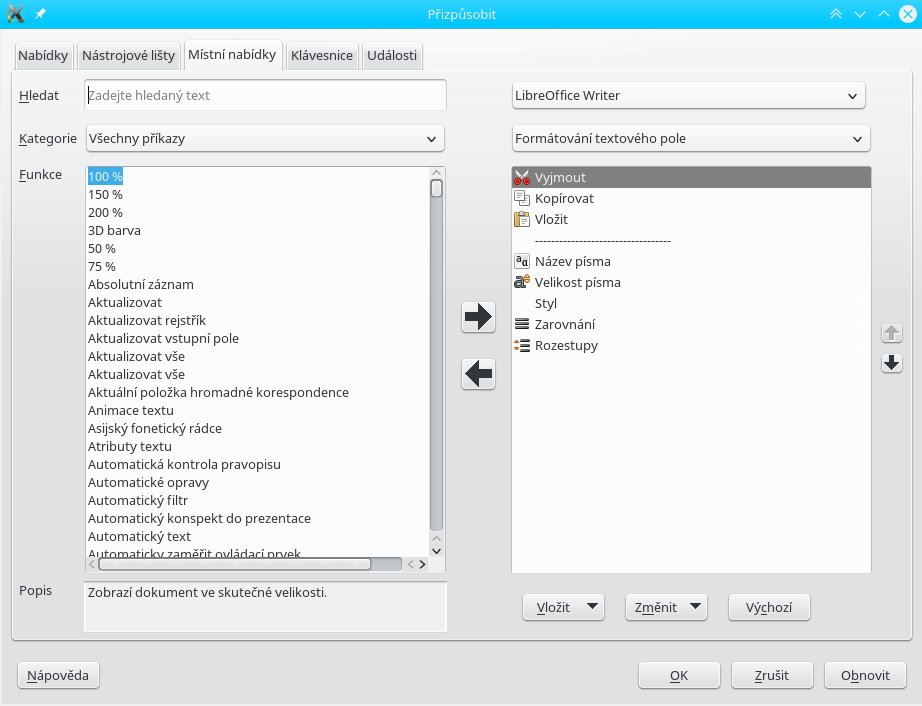The height and width of the screenshot is (706, 922).
Task: Remove item with left arrow button
Action: (478, 373)
